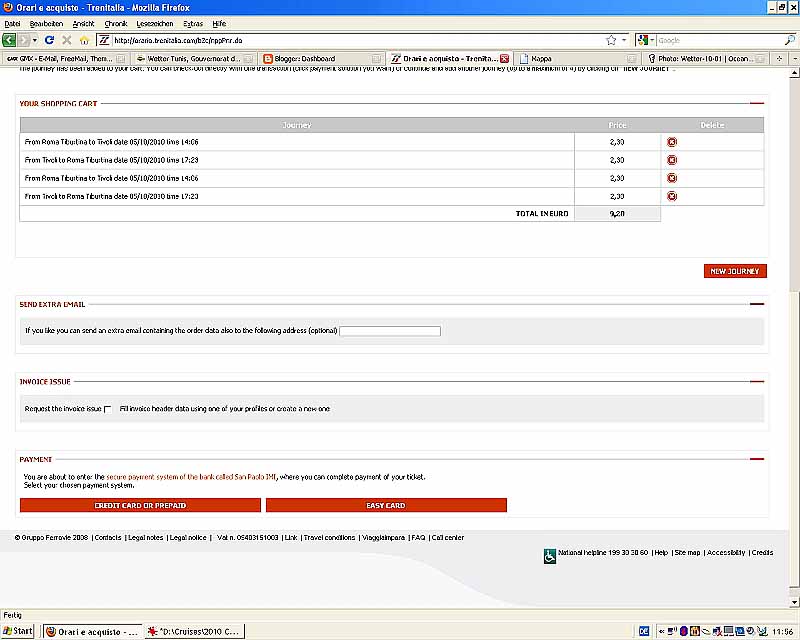Click the URL address field

tap(357, 40)
